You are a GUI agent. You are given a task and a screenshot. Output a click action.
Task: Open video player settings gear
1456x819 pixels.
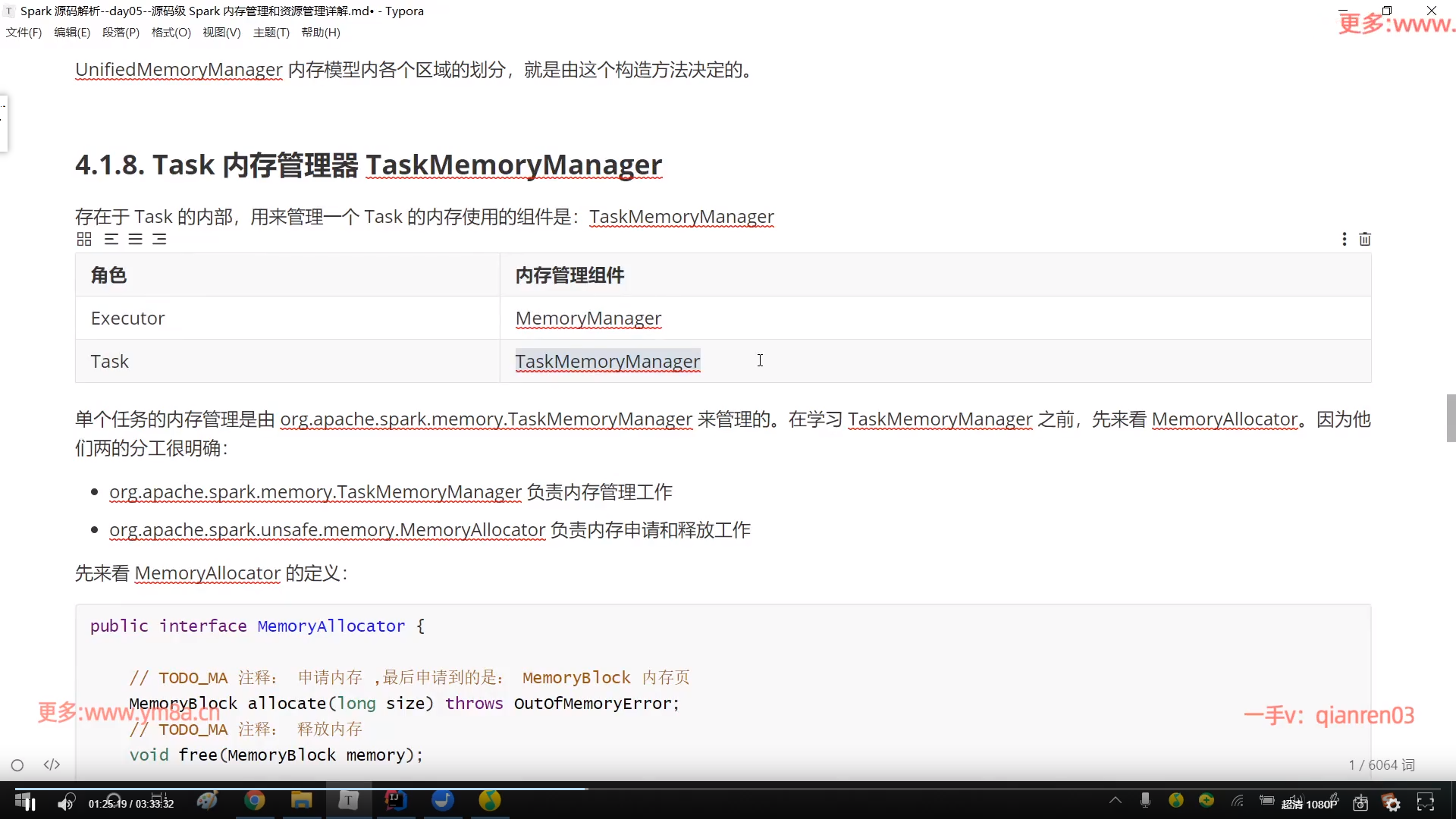(1393, 804)
